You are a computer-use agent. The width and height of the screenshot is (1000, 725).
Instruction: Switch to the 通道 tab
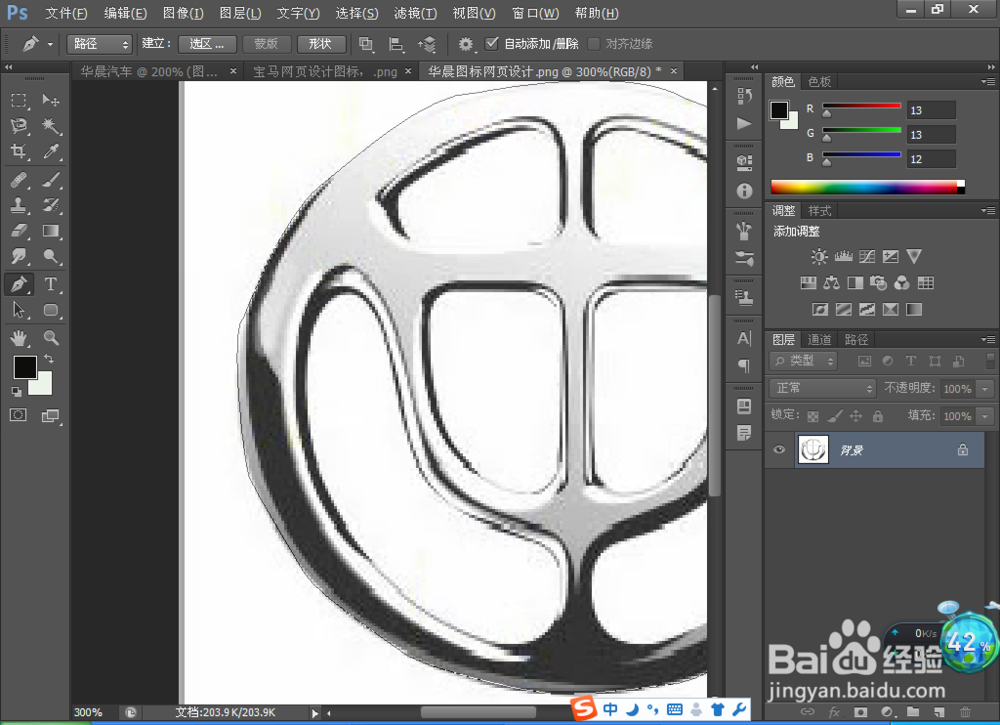(819, 339)
